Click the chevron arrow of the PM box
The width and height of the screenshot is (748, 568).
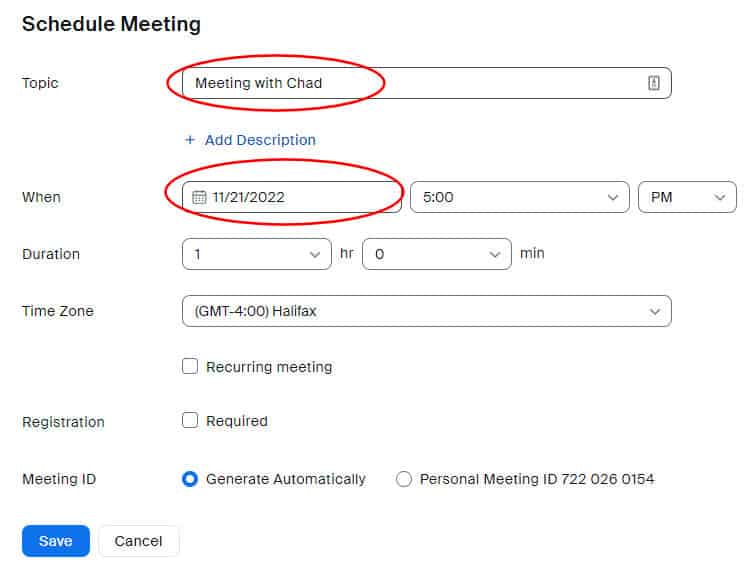(x=720, y=197)
